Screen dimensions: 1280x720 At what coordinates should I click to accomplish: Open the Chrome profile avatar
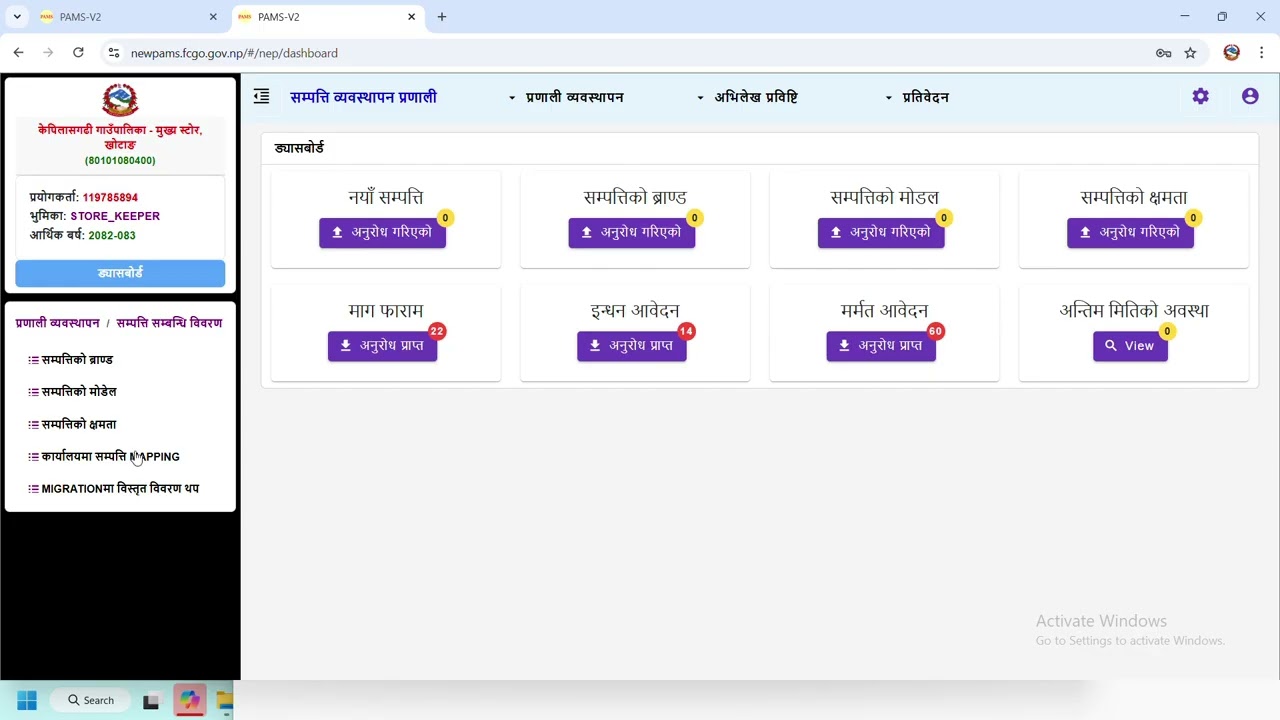coord(1232,53)
